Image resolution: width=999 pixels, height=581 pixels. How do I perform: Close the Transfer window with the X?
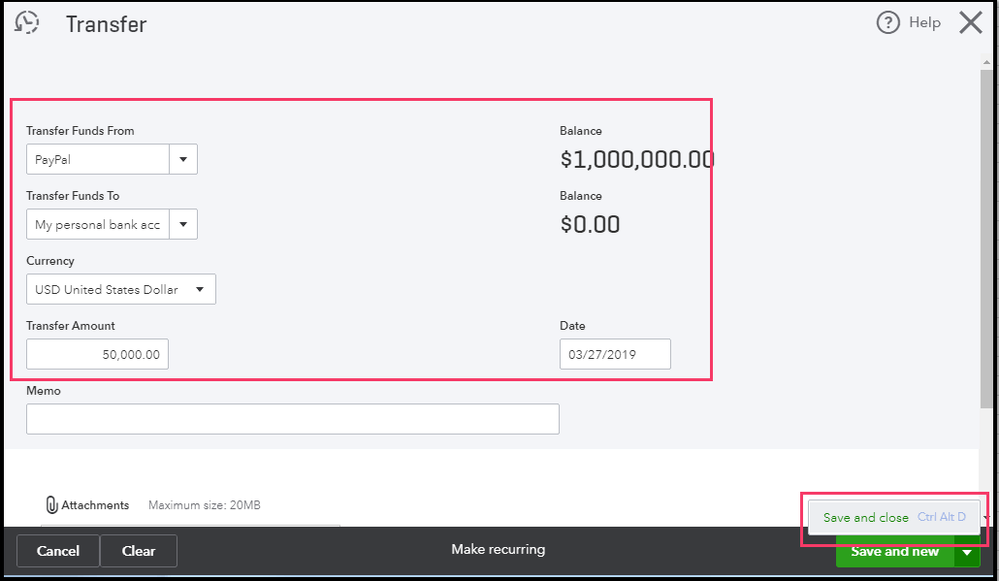point(970,23)
